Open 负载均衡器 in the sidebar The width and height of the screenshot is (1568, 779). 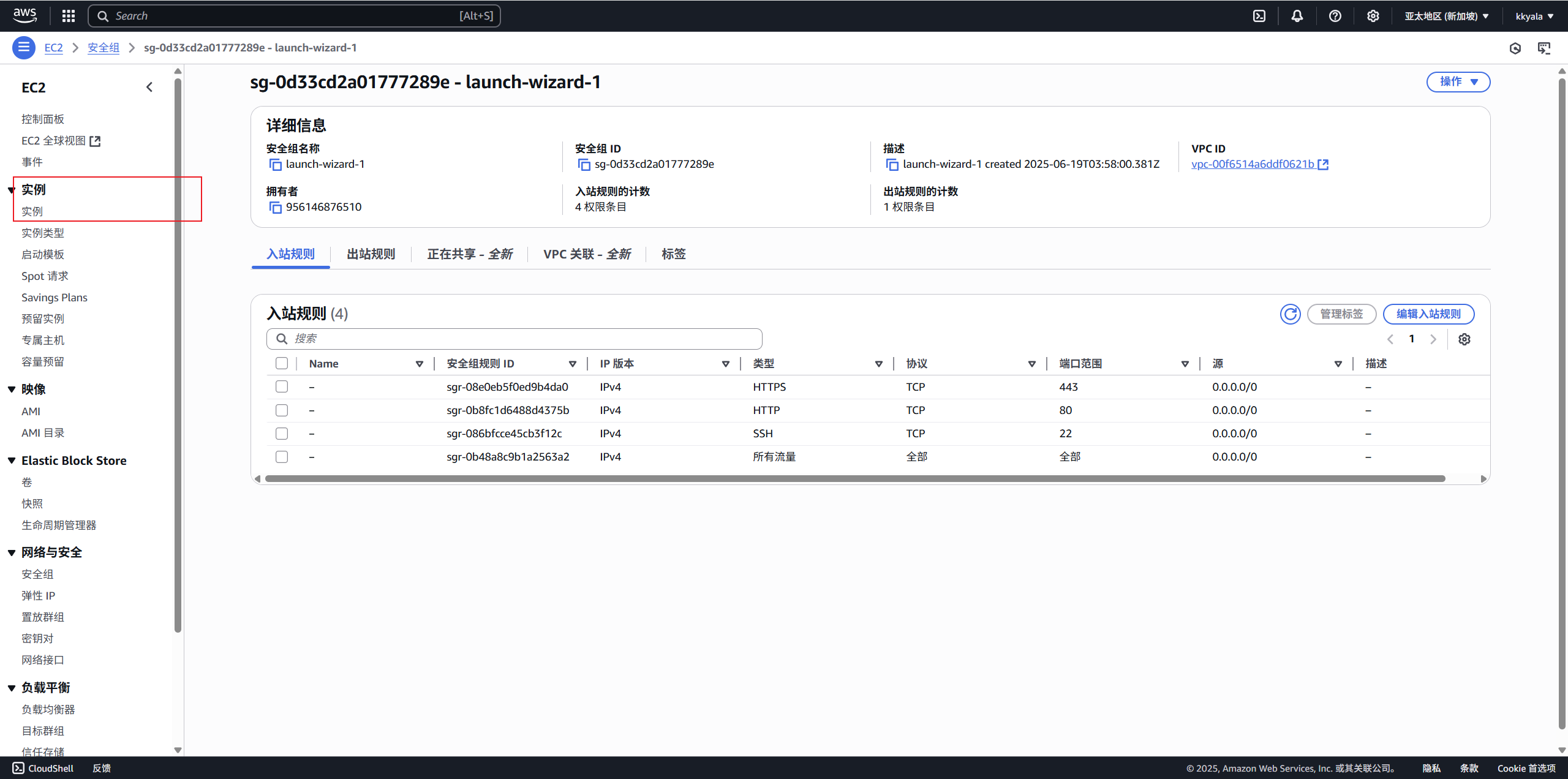tap(48, 709)
